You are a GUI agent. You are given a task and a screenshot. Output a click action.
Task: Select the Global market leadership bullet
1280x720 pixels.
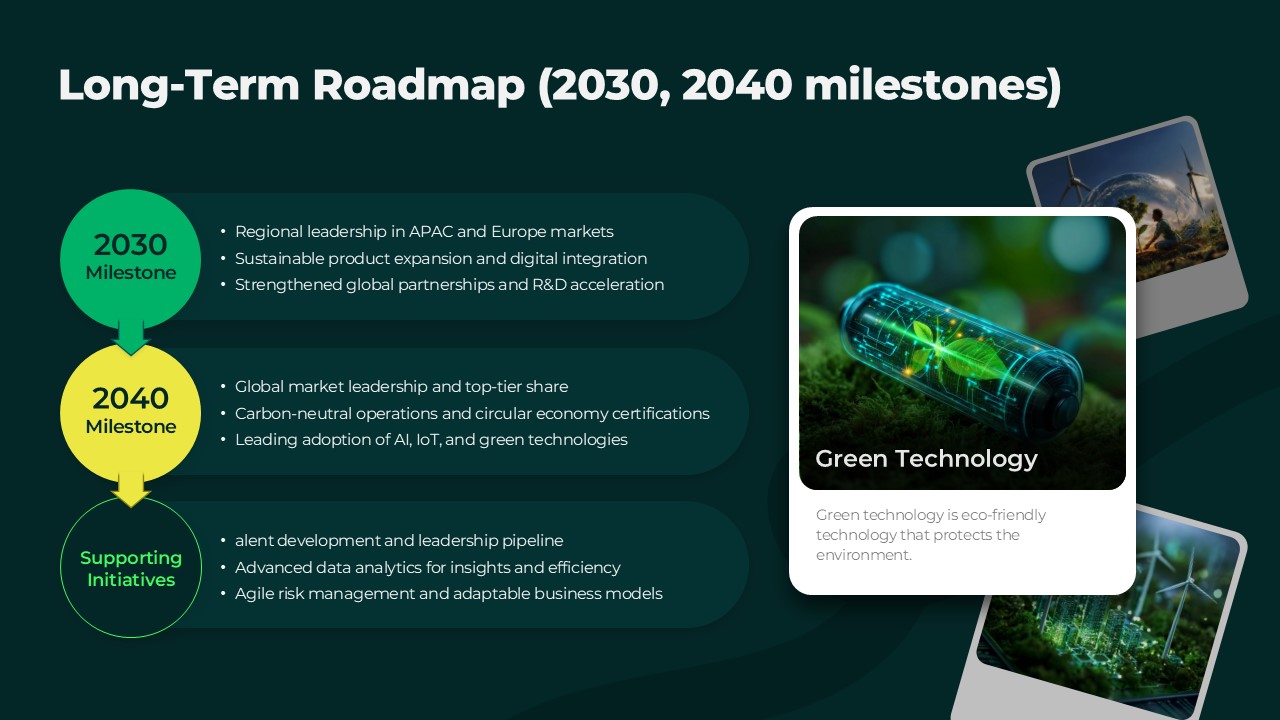[x=400, y=387]
